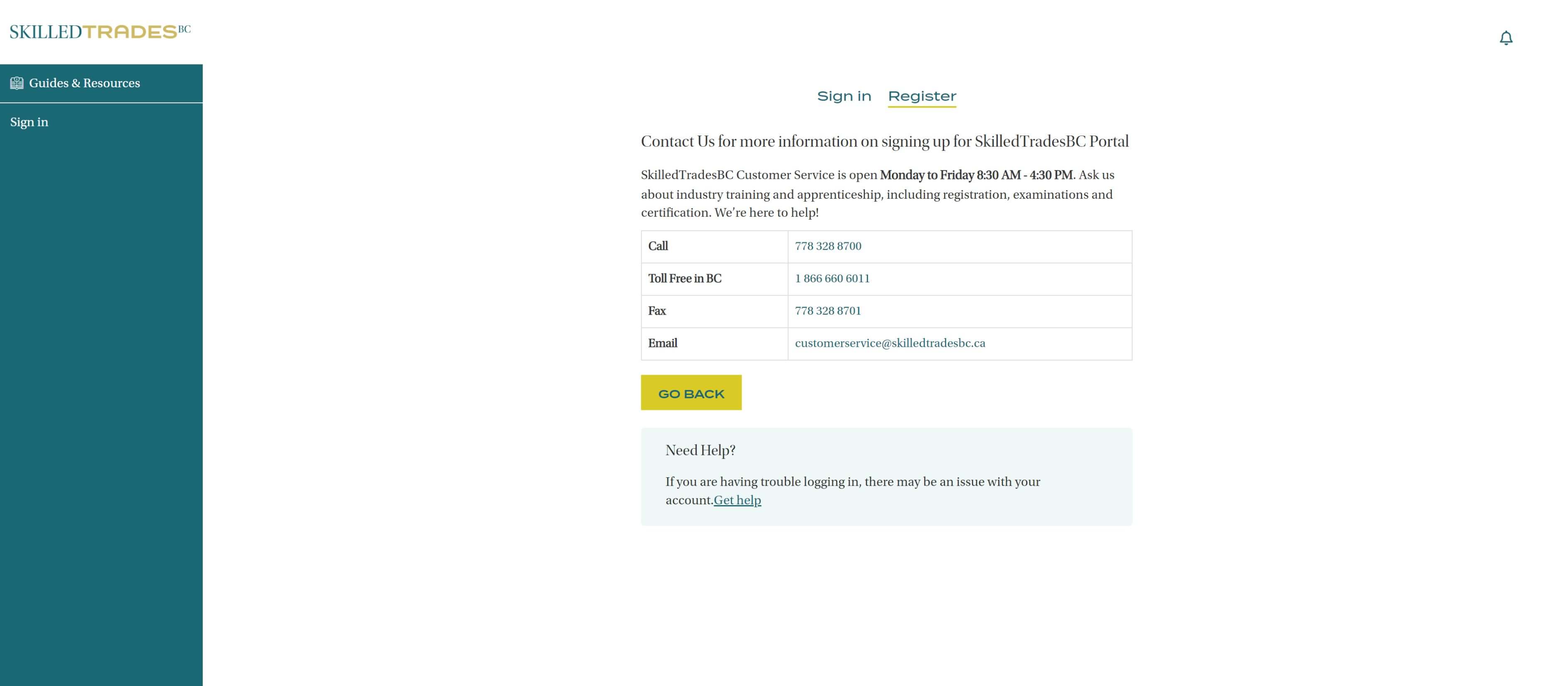This screenshot has height=686, width=1568.
Task: Open the customerservice@skilledtradesbc.ca email link
Action: pyautogui.click(x=889, y=343)
